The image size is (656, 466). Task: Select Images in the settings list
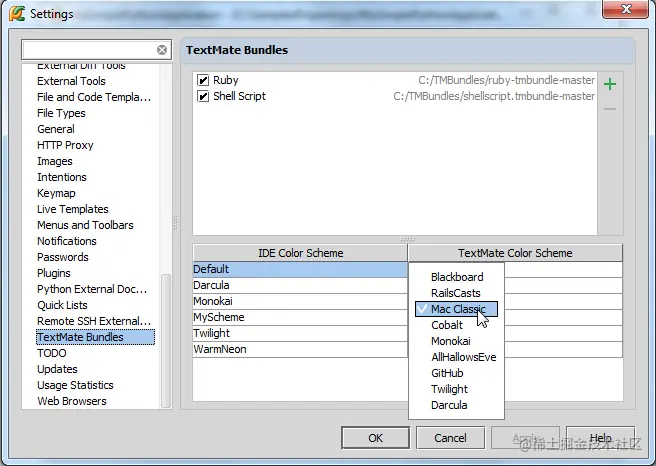tap(54, 161)
